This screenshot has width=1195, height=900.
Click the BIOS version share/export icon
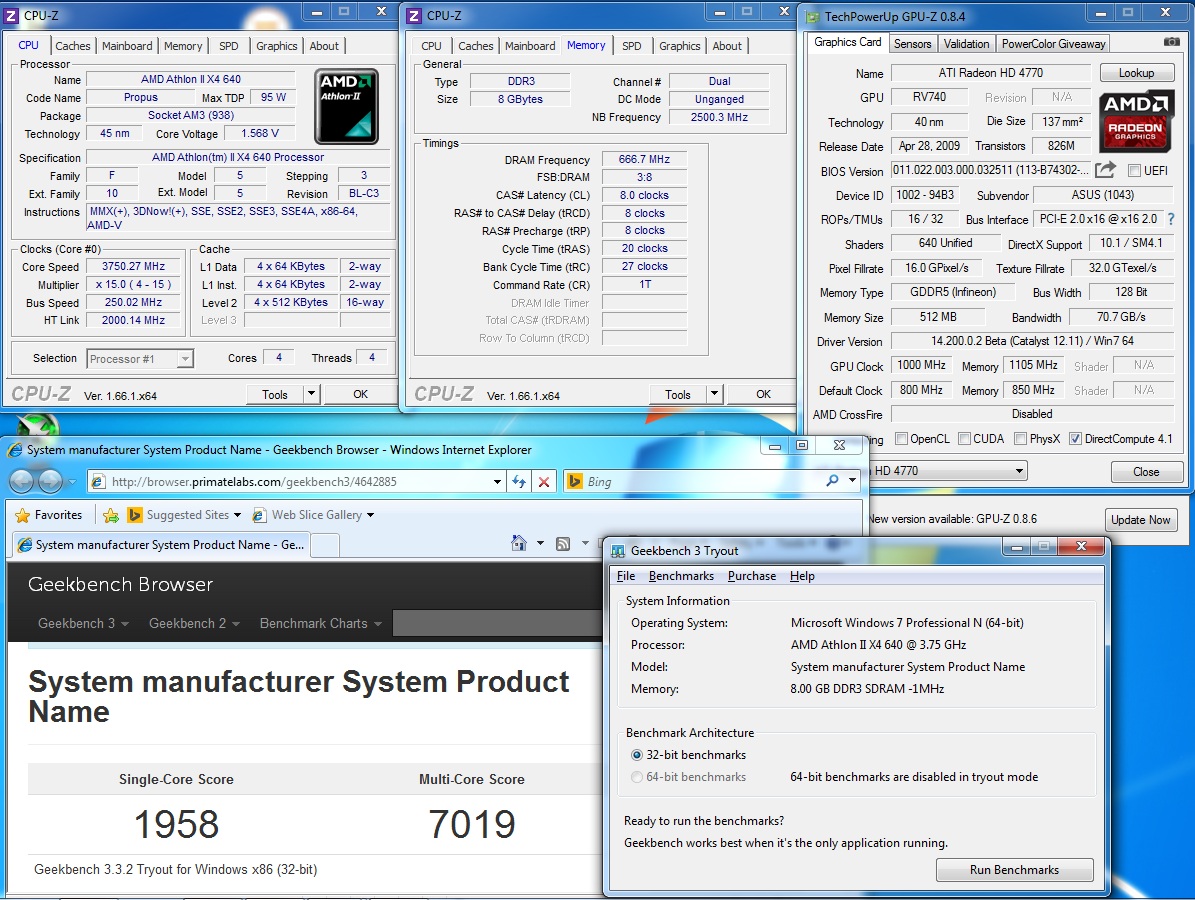1105,169
